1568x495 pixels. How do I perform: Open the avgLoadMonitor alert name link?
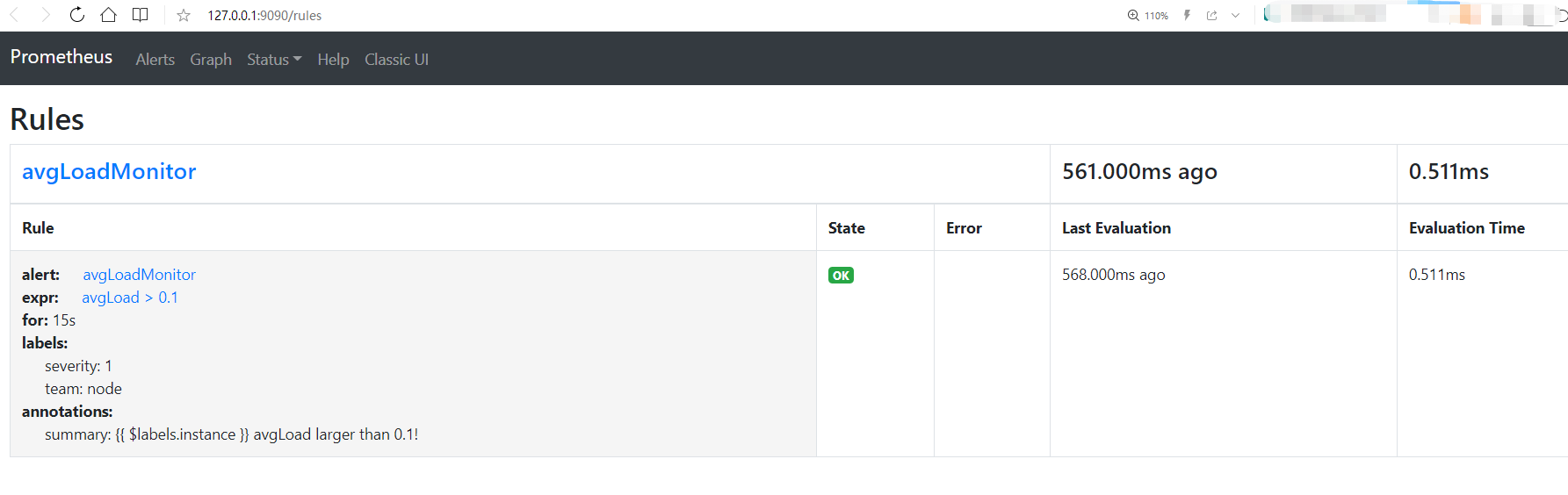[139, 275]
